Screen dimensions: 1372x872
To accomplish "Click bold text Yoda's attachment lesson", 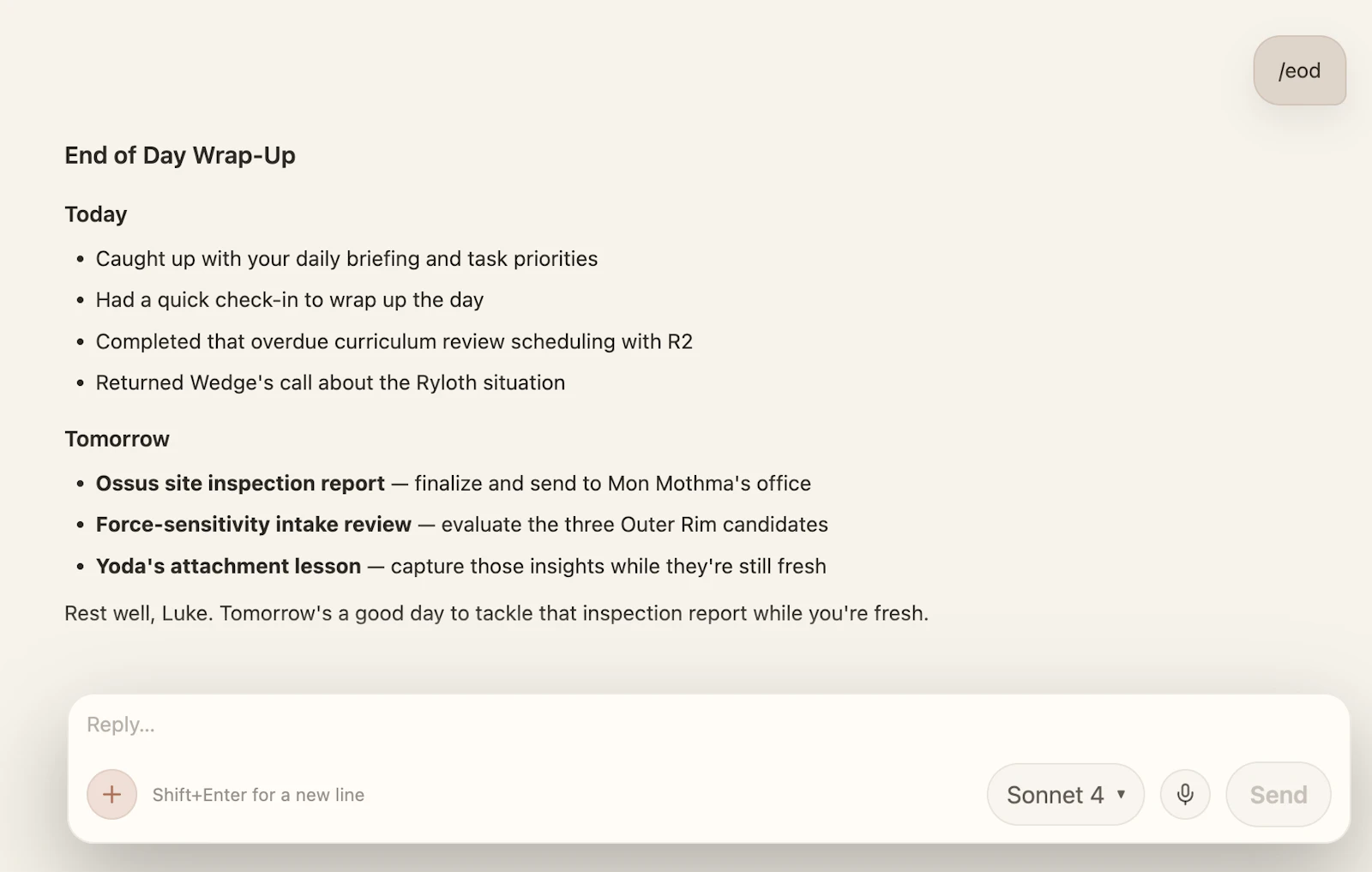I will (x=228, y=566).
